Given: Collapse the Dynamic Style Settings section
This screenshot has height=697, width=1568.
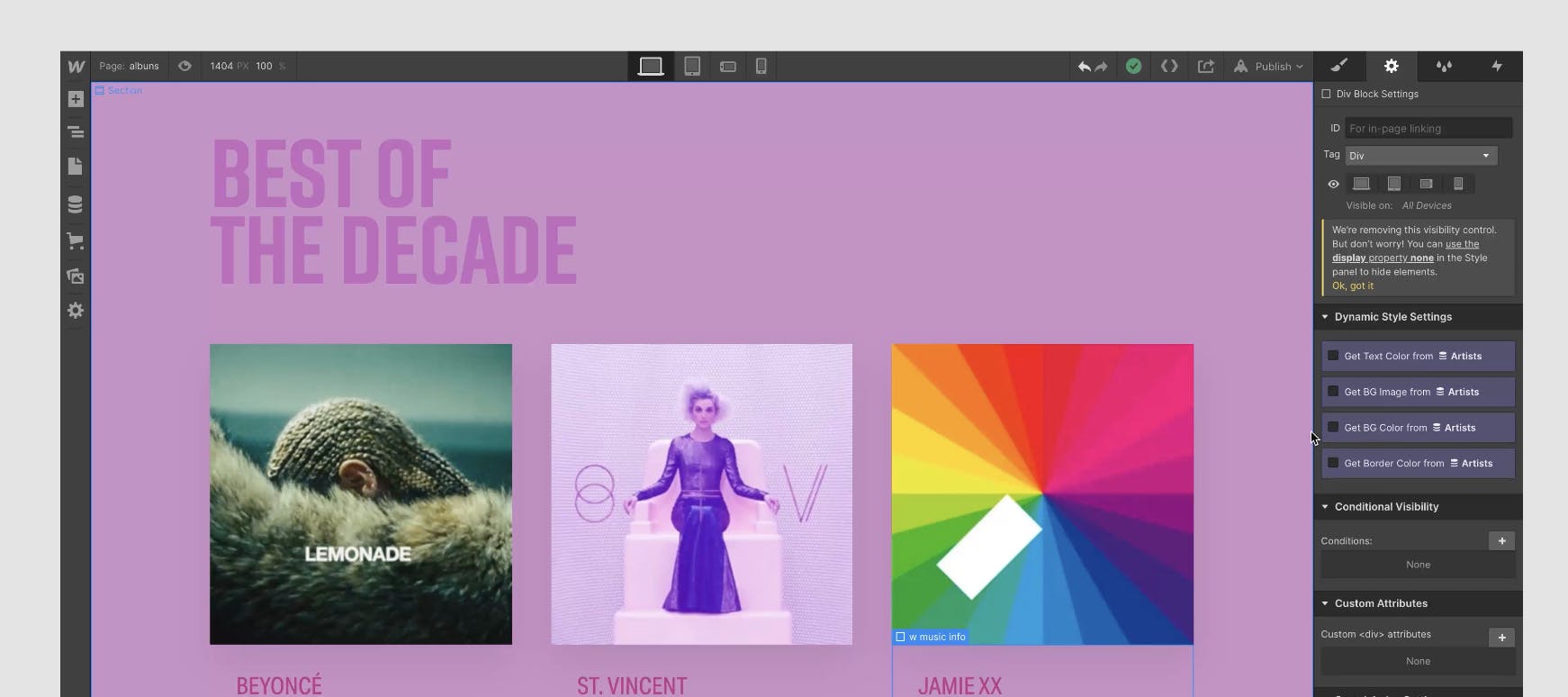Looking at the screenshot, I should point(1325,317).
